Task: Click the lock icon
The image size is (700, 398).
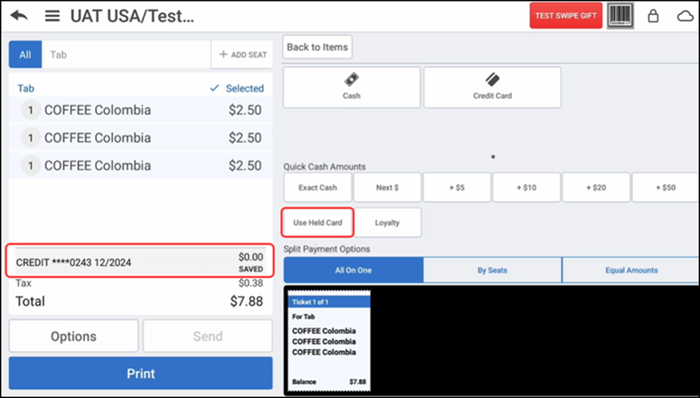Action: coord(653,17)
